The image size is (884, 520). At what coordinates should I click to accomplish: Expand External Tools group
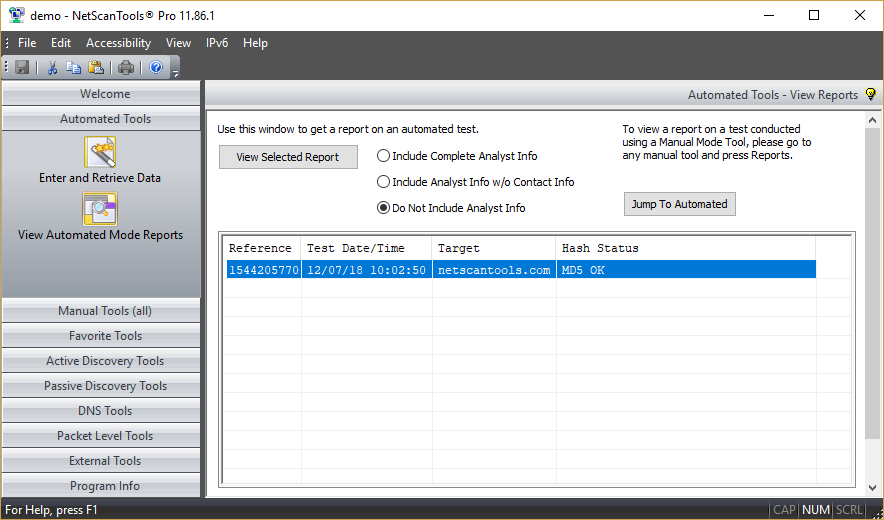point(101,461)
